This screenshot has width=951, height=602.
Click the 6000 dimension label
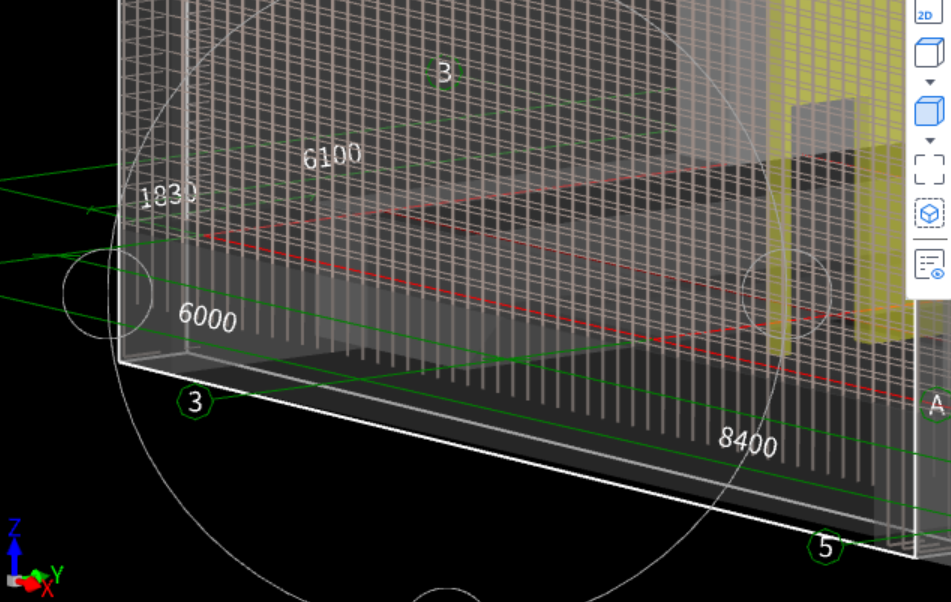207,318
